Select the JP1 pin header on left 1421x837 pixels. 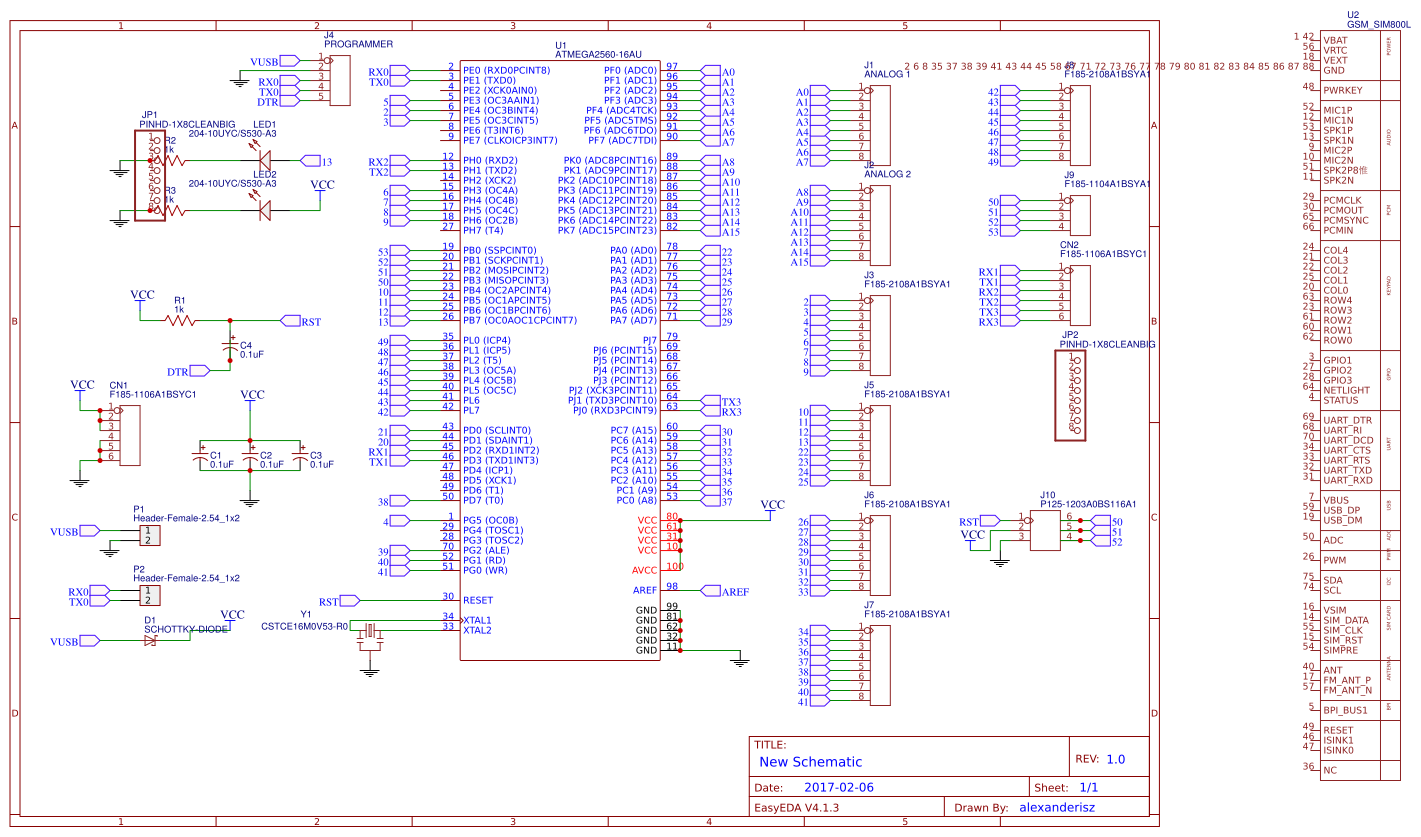(151, 175)
